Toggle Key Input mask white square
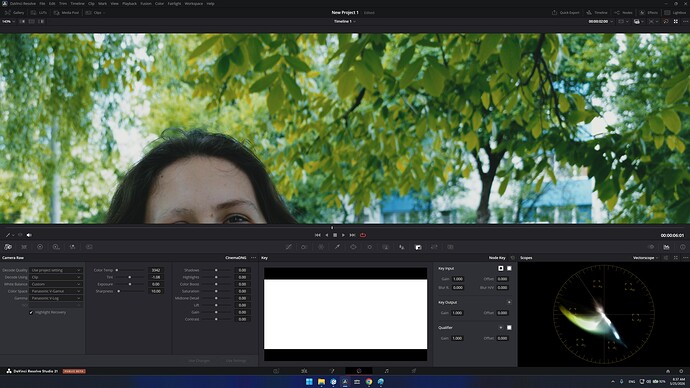The height and width of the screenshot is (388, 690). [x=509, y=268]
